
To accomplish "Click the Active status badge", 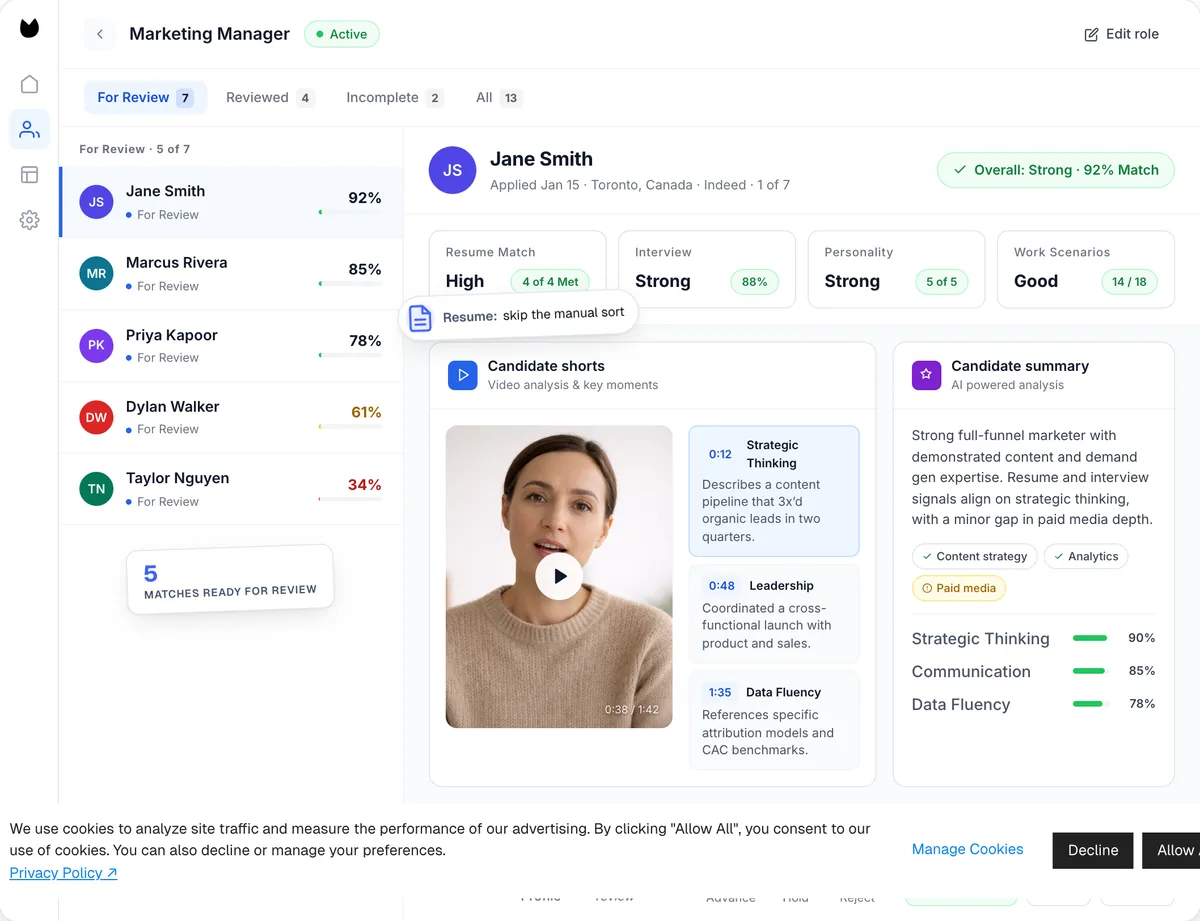I will point(341,34).
